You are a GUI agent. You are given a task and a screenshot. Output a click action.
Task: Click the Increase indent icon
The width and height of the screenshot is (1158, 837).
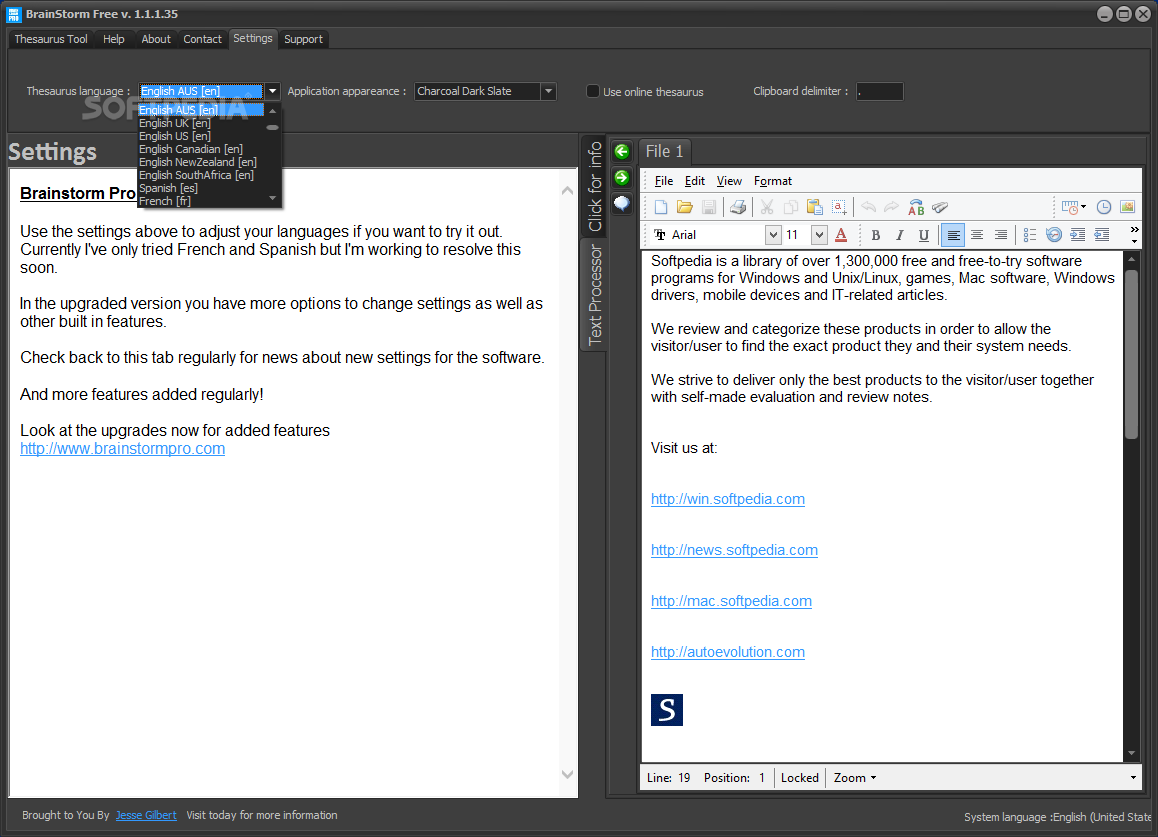coord(1078,235)
